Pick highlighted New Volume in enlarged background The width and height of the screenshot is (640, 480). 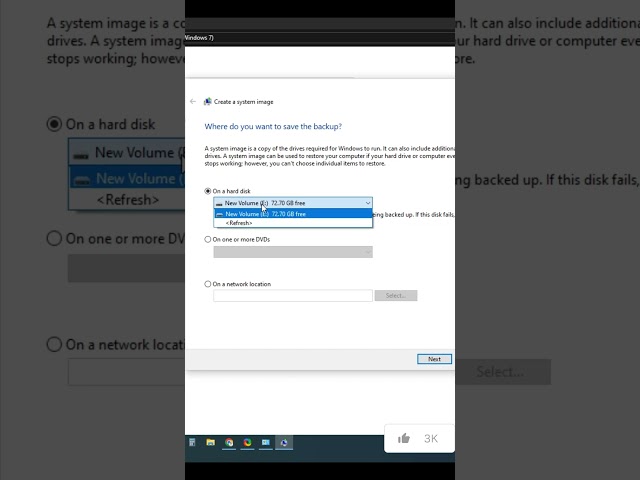click(127, 178)
